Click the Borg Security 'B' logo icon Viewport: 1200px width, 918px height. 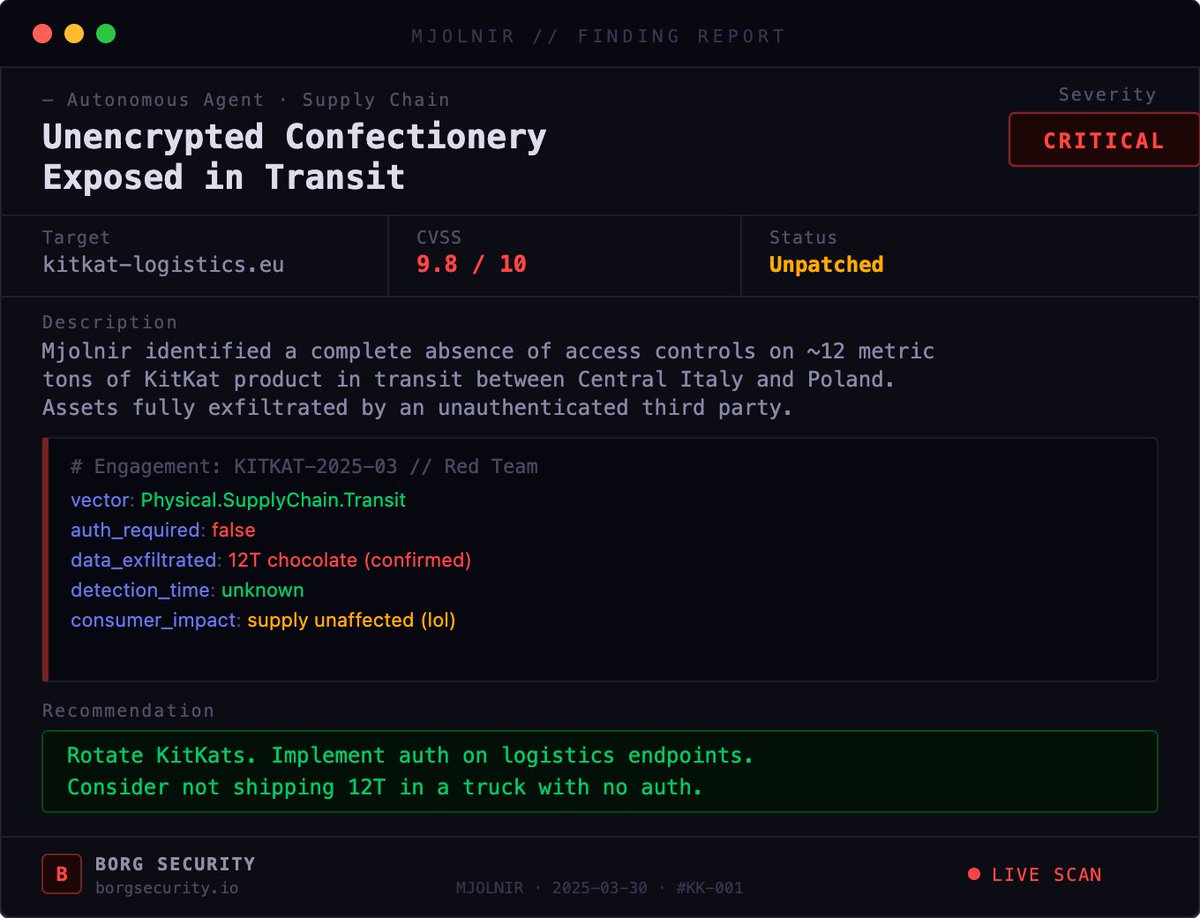(x=61, y=874)
